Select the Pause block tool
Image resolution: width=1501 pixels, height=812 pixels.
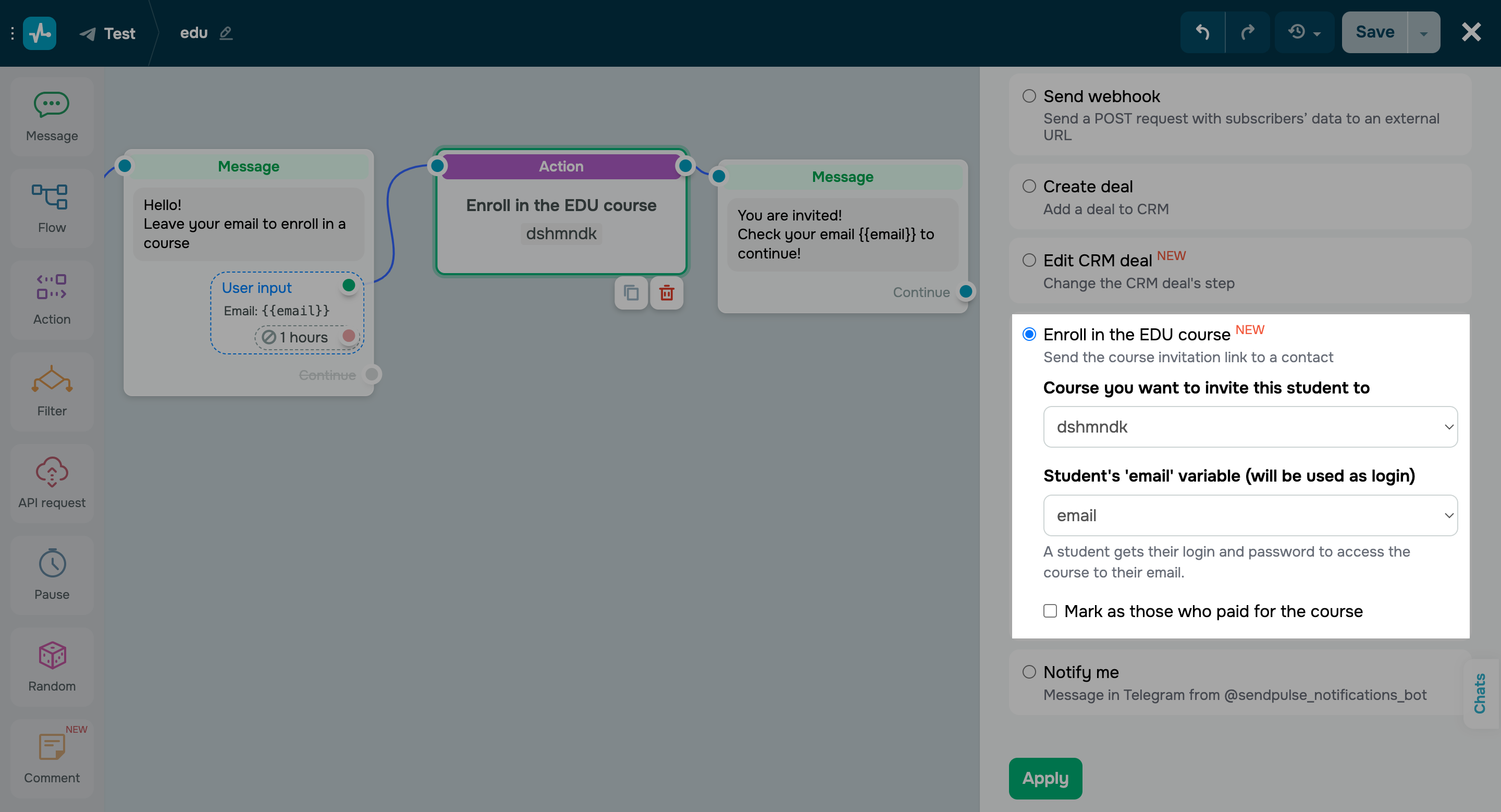(52, 574)
